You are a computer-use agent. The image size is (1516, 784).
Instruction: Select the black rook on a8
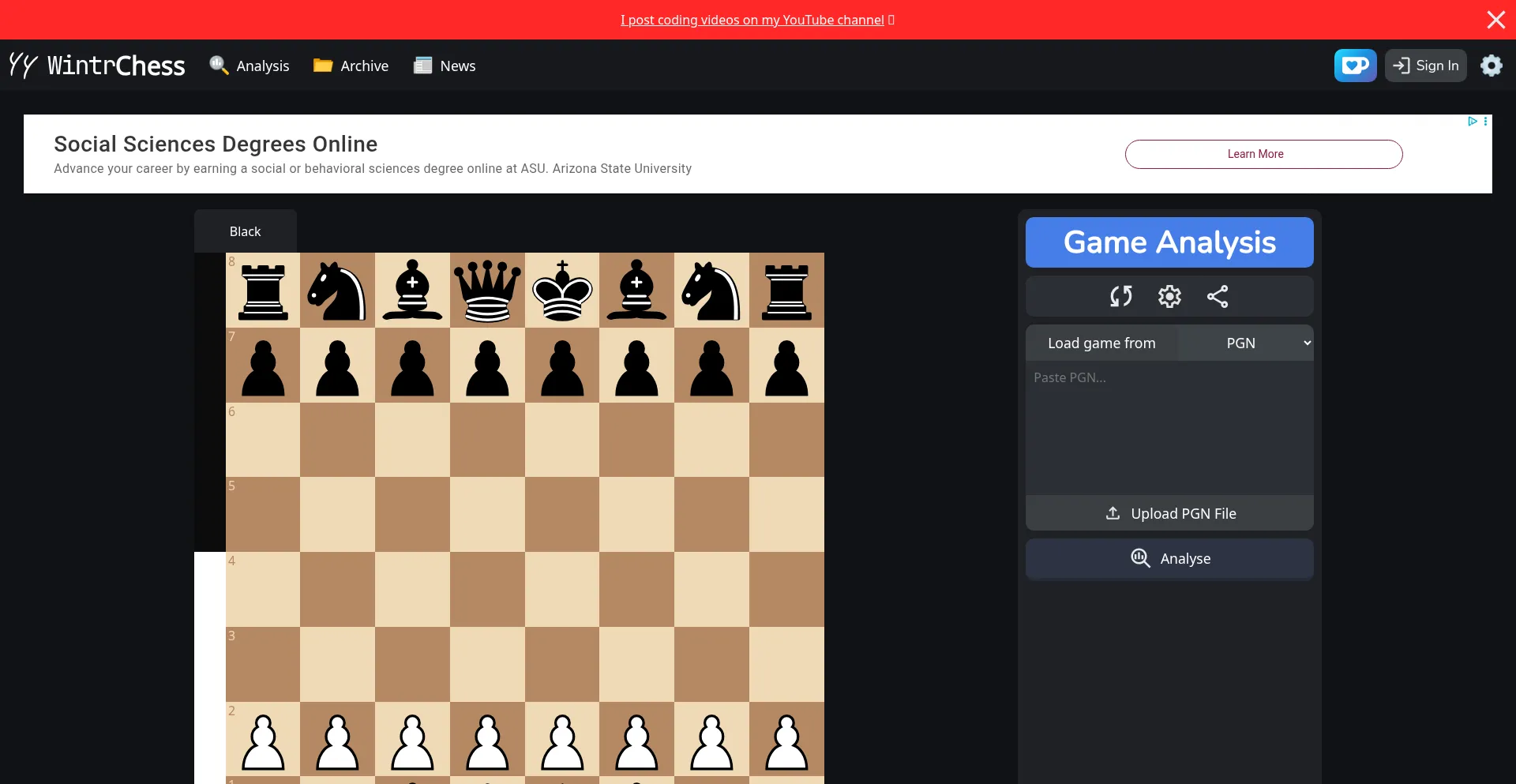263,291
